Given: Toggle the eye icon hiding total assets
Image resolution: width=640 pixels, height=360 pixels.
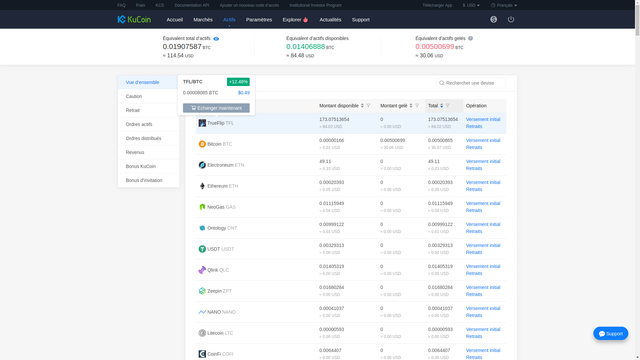Looking at the screenshot, I should point(216,39).
